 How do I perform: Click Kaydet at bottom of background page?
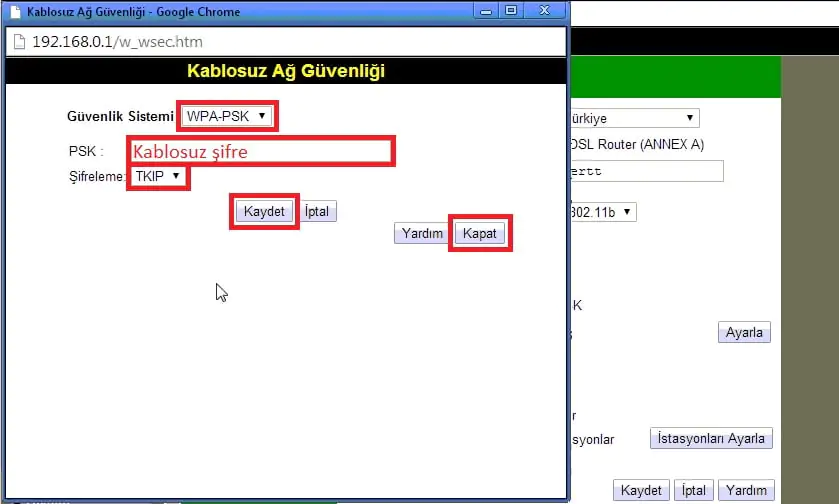coord(641,490)
